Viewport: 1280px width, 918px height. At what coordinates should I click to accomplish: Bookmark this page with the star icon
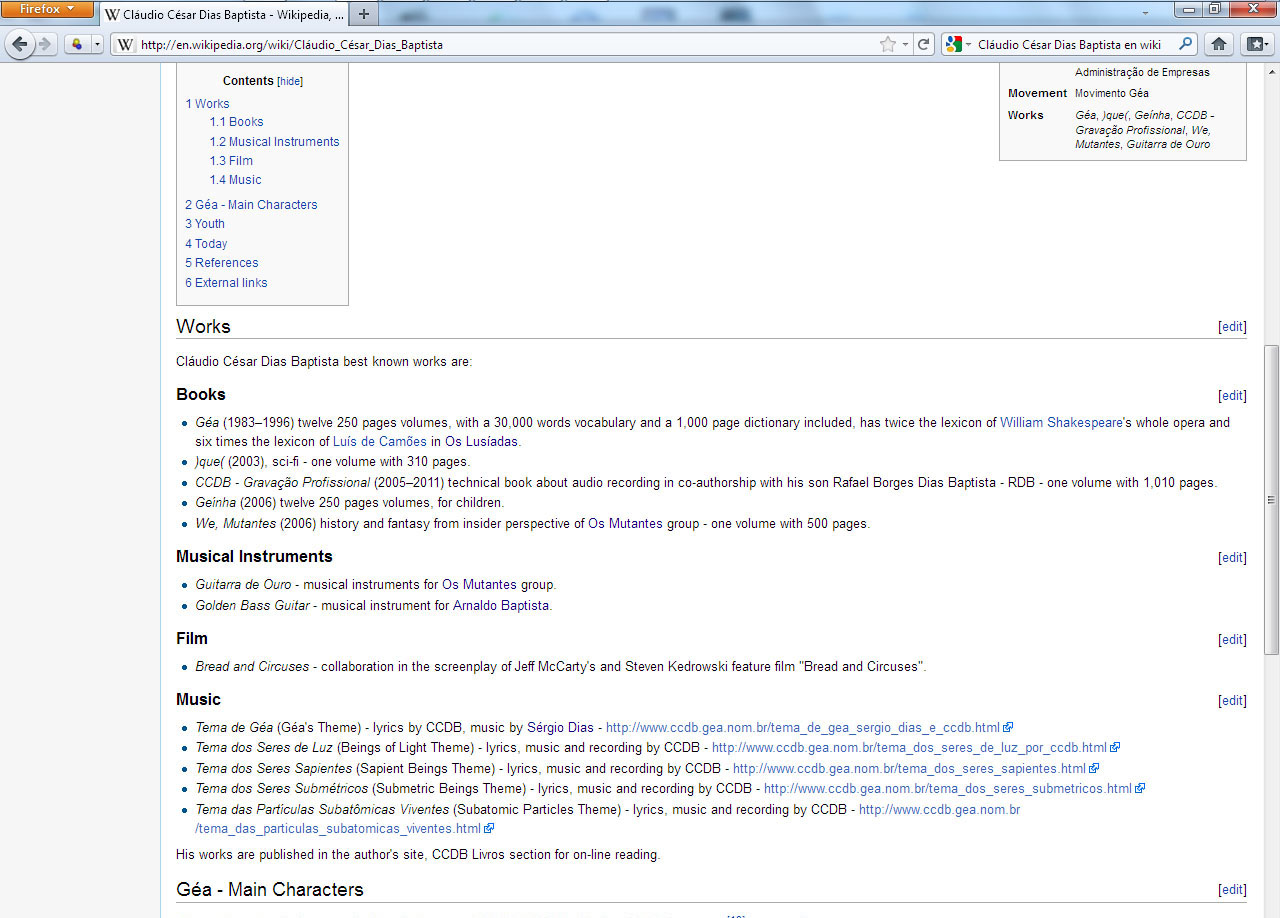coord(887,44)
